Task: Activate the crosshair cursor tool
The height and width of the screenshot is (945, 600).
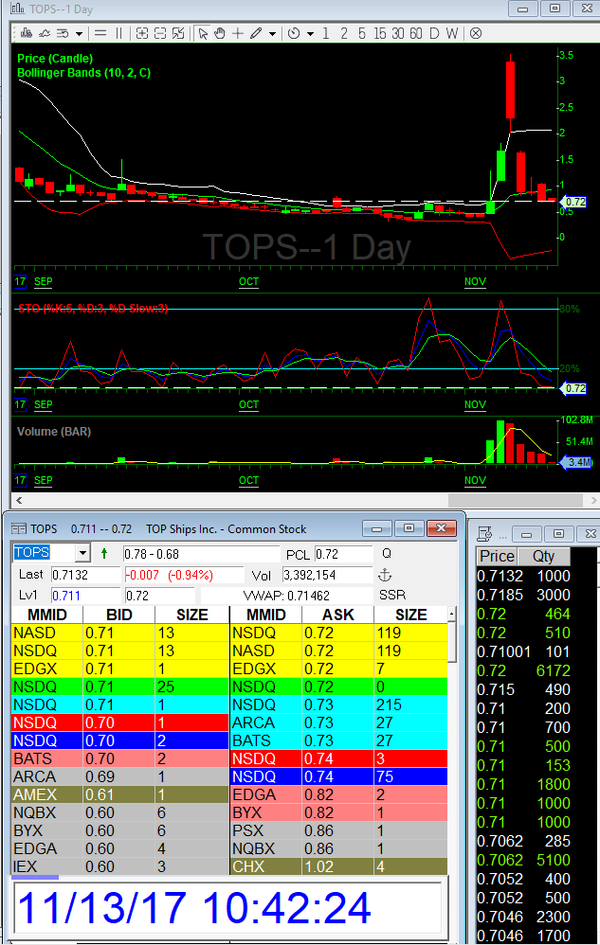Action: (238, 33)
